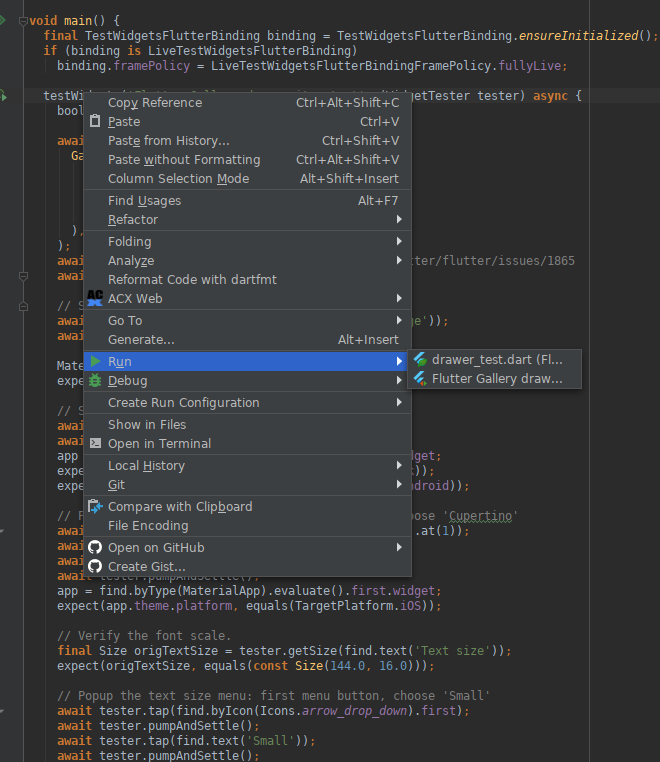Image resolution: width=660 pixels, height=762 pixels.
Task: Click 'ensureInitialized' in the code
Action: pyautogui.click(x=578, y=35)
